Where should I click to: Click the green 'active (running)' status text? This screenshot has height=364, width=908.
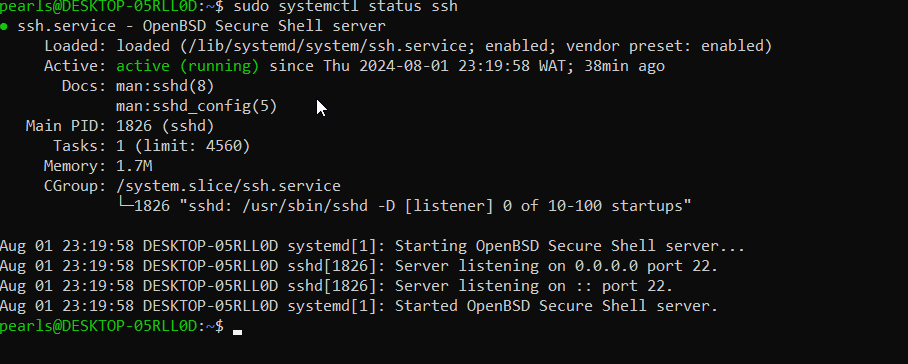(x=188, y=66)
